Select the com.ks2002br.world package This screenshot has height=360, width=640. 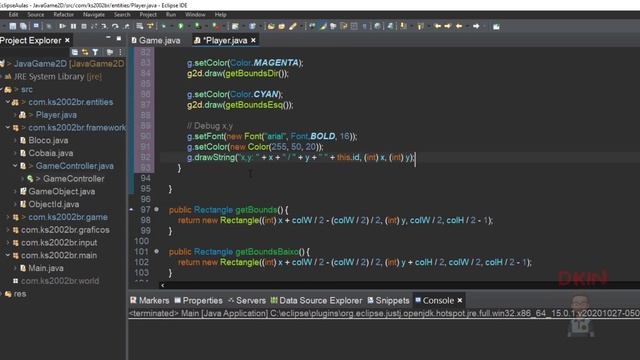[x=60, y=281]
